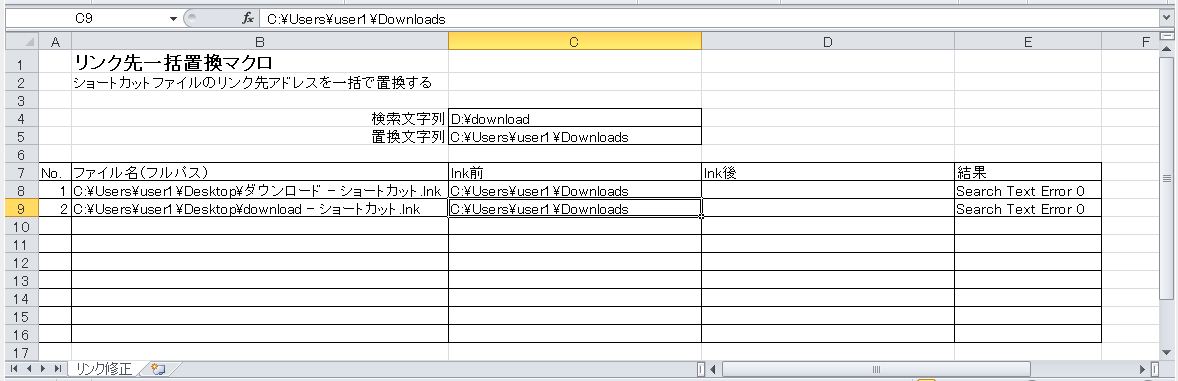
Task: Select the file path cell containing ダウンロード - ショートカット.lnk
Action: 260,190
